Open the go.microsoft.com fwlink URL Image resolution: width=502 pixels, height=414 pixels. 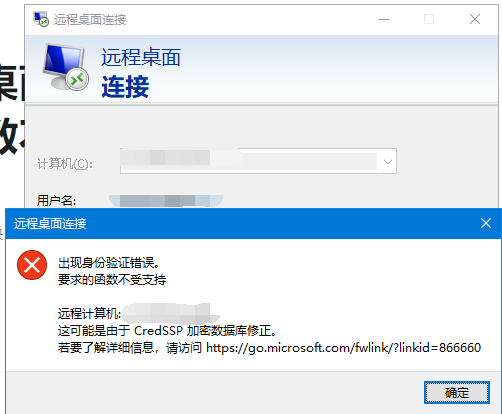click(343, 348)
